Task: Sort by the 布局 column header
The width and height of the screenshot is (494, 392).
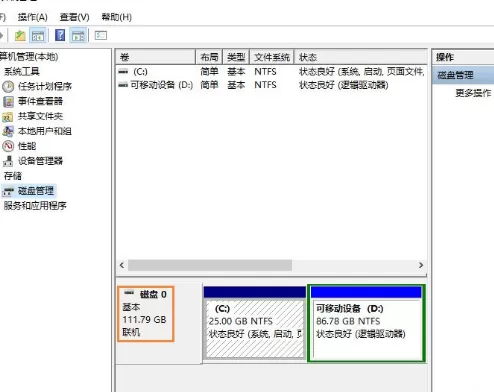Action: click(x=209, y=57)
